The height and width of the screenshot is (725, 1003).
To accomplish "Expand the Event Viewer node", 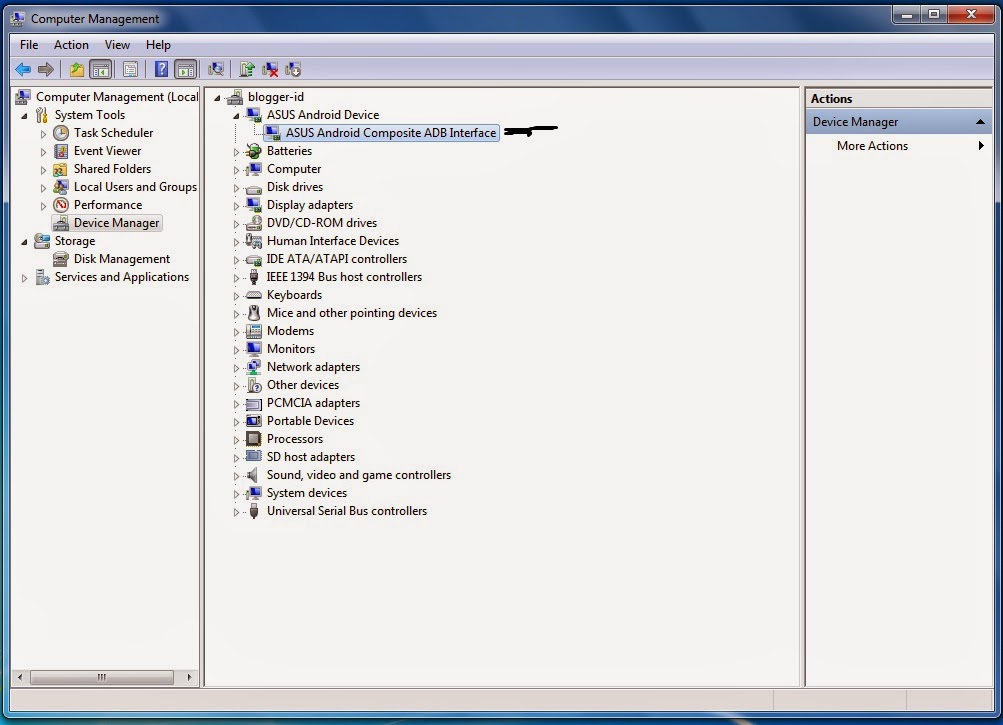I will coord(43,152).
